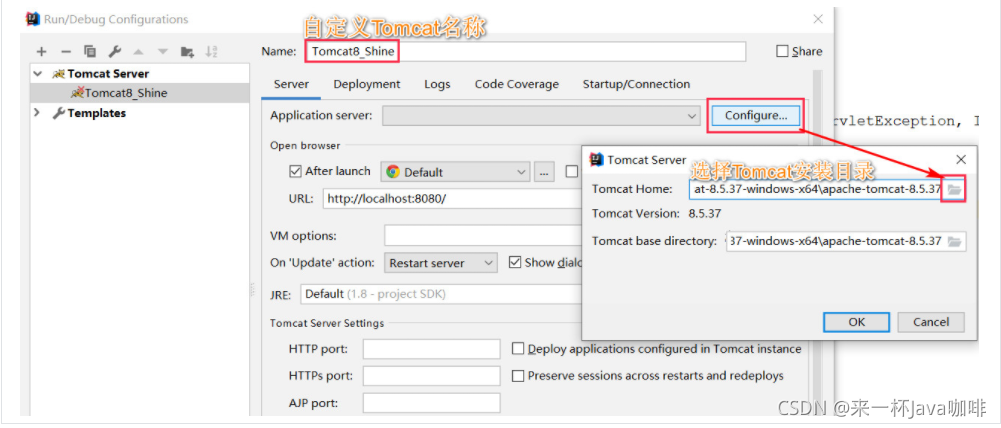Click the HTTPs port input field
Screen dimensions: 1001x428
click(x=432, y=376)
